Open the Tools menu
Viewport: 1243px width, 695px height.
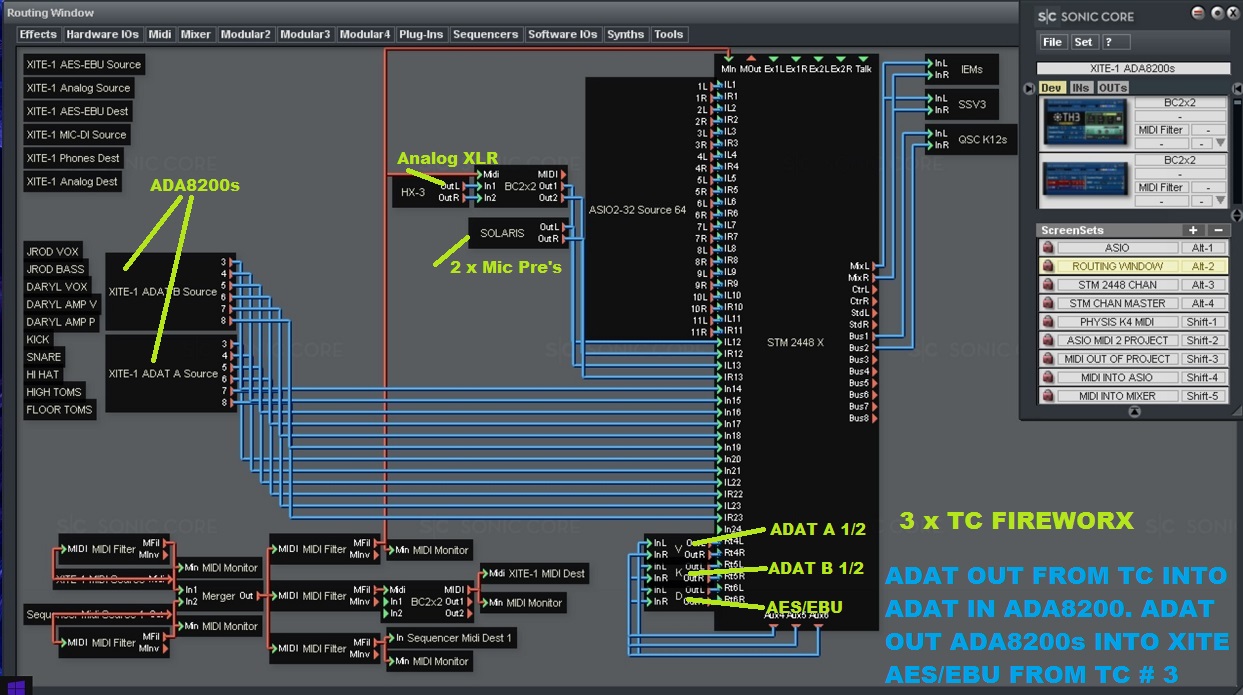coord(669,34)
